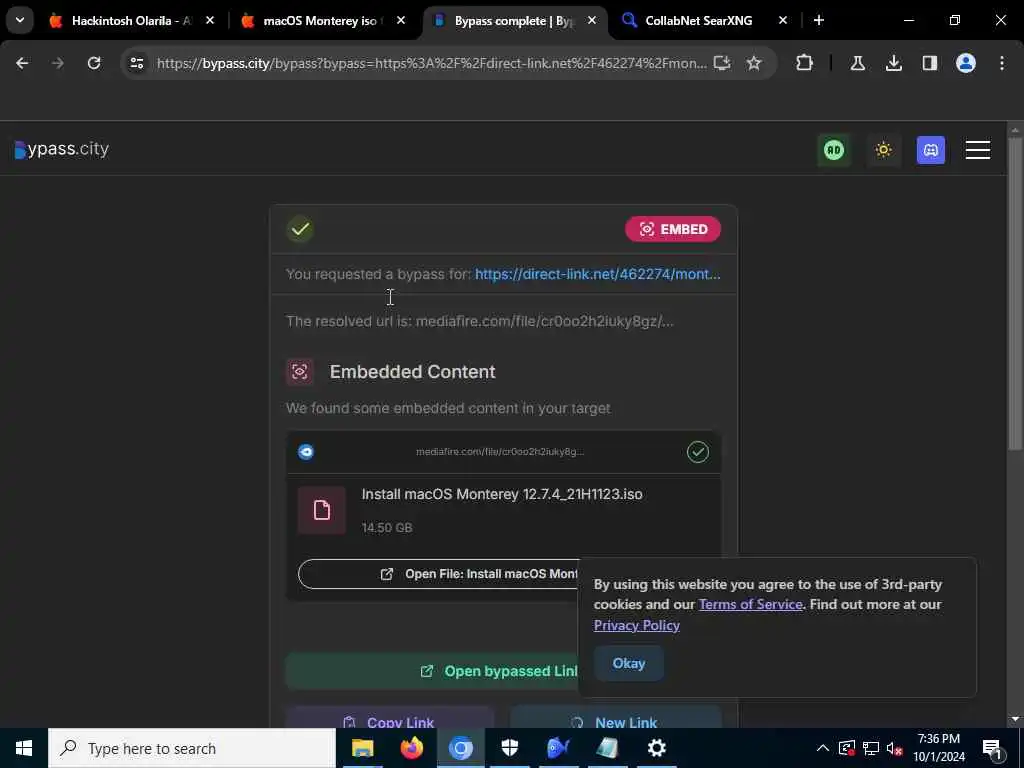Reload the current page
Screen dimensions: 1024x768
point(94,63)
